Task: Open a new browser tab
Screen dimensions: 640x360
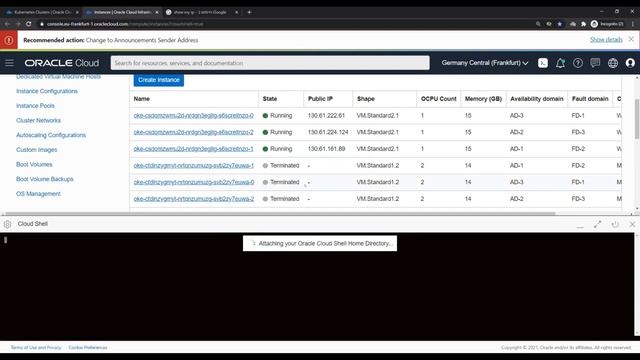Action: (249, 12)
